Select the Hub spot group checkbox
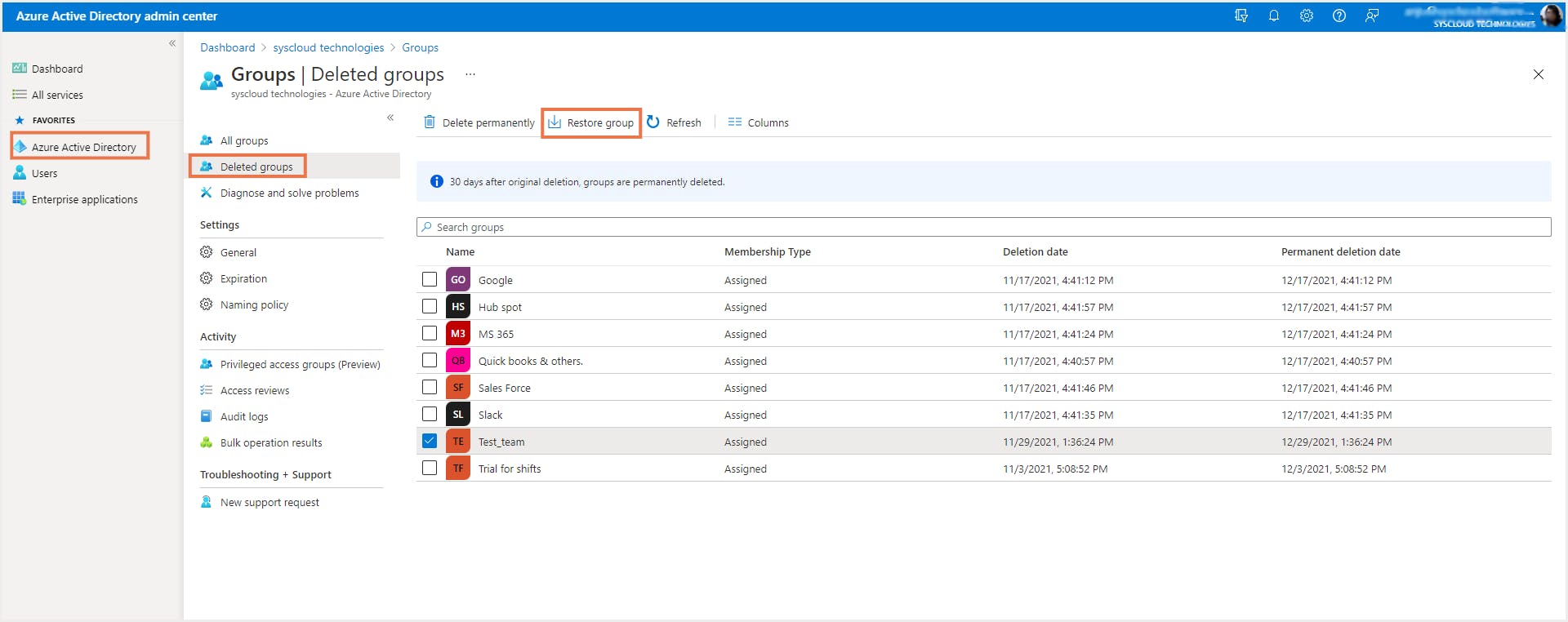 click(x=430, y=306)
